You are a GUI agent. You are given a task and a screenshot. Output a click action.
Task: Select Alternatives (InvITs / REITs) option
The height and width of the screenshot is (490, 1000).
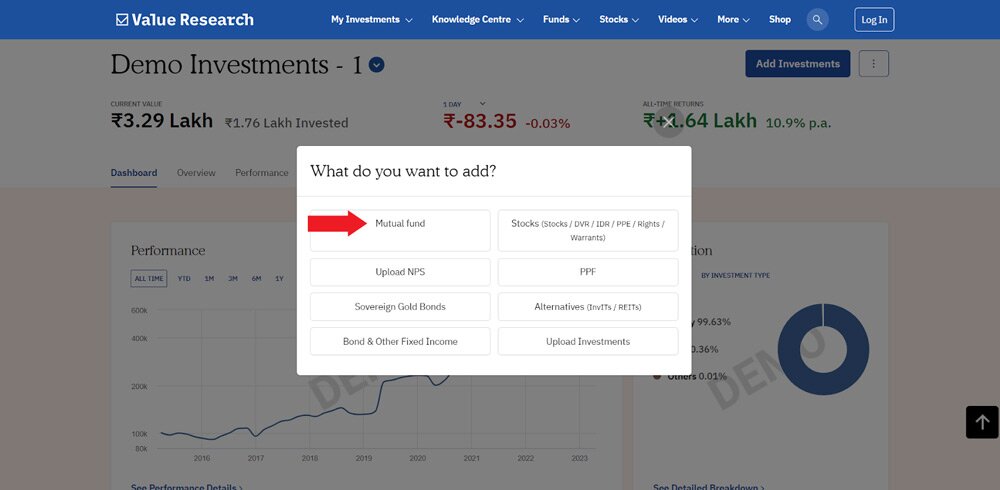coord(588,307)
